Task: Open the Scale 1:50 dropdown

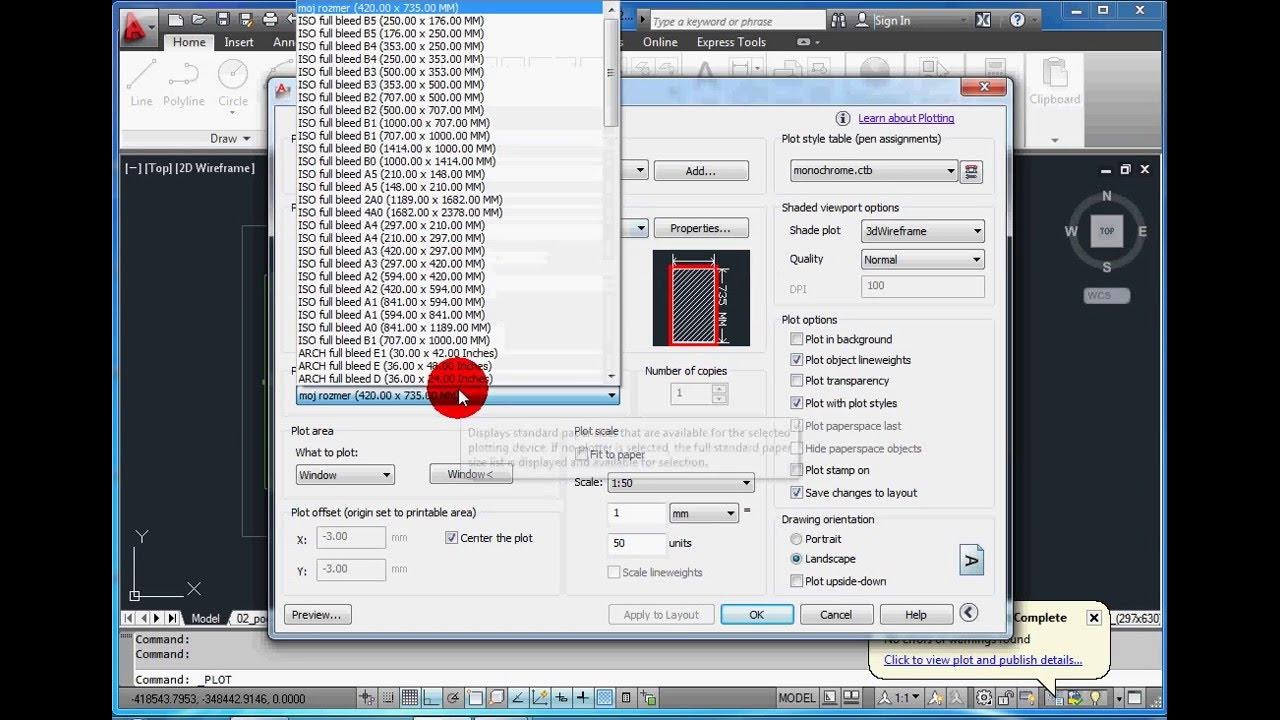Action: (681, 482)
